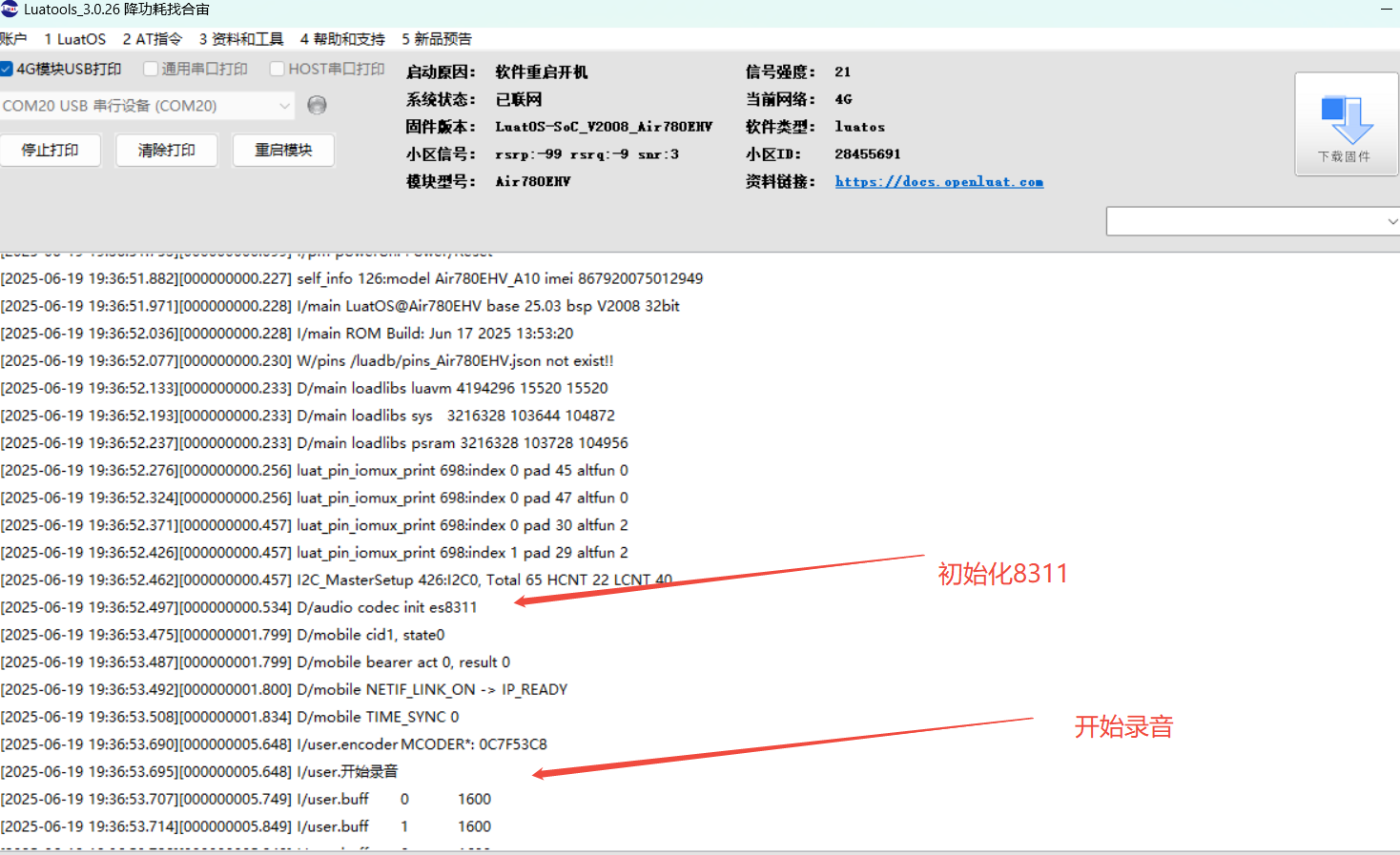Screen dimensions: 1400x855
Task: Open the COM20 USB serial device dropdown
Action: 147,106
